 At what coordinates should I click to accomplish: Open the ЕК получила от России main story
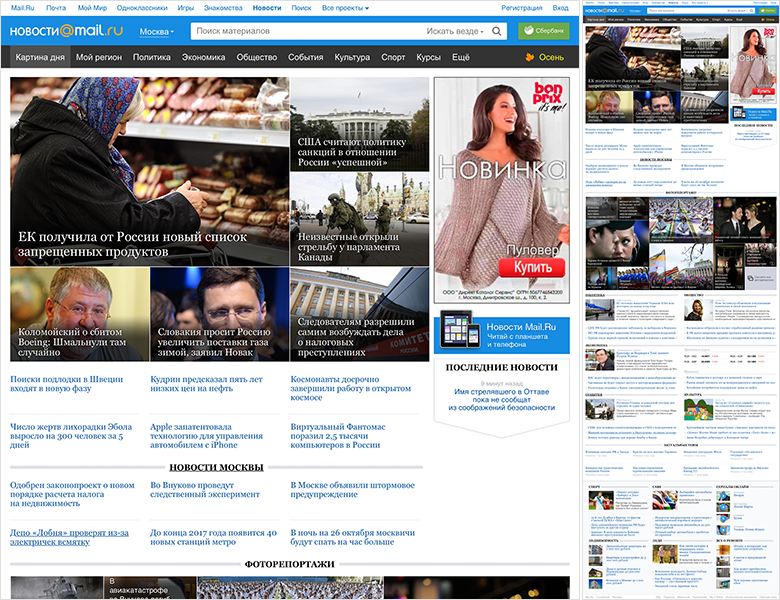click(x=149, y=171)
